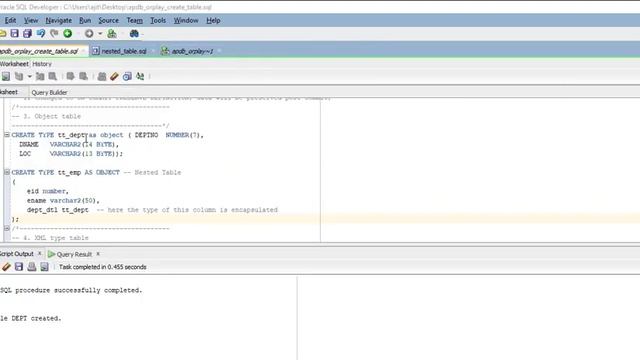Viewport: 640px width, 360px height.
Task: Open the Source menu
Action: 108,20
